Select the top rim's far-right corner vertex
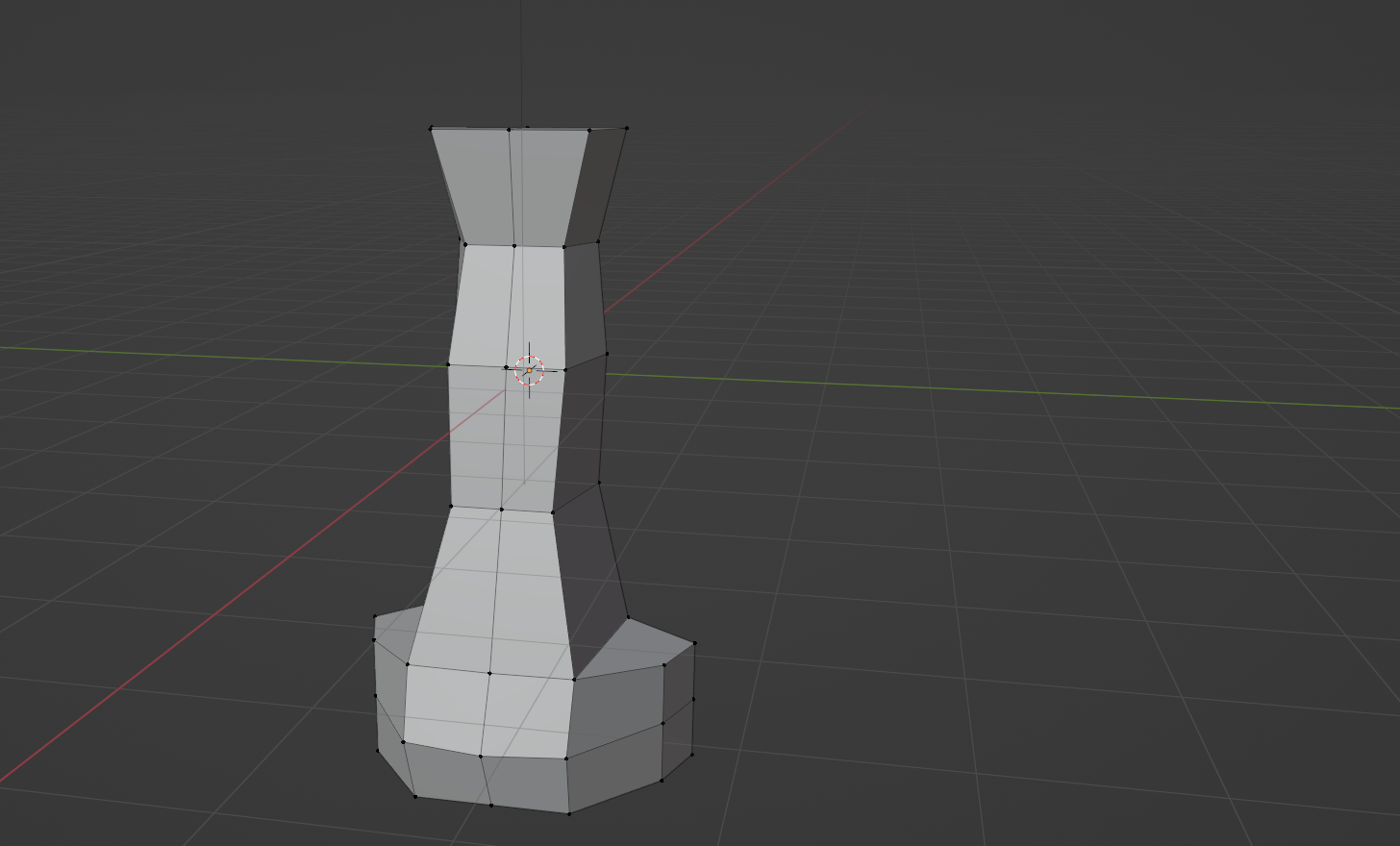This screenshot has height=846, width=1400. [x=627, y=127]
